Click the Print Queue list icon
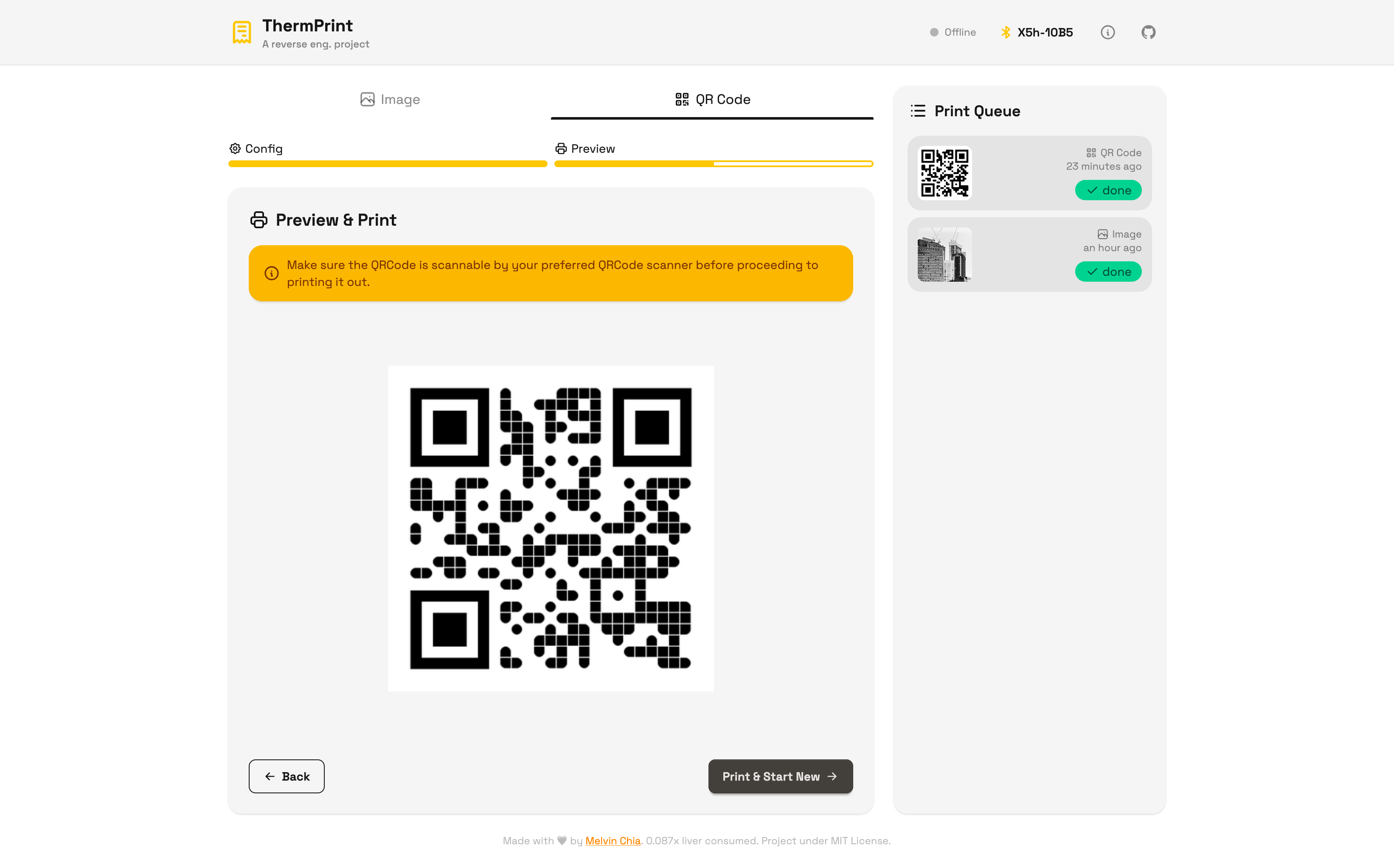Image resolution: width=1394 pixels, height=868 pixels. pos(918,111)
